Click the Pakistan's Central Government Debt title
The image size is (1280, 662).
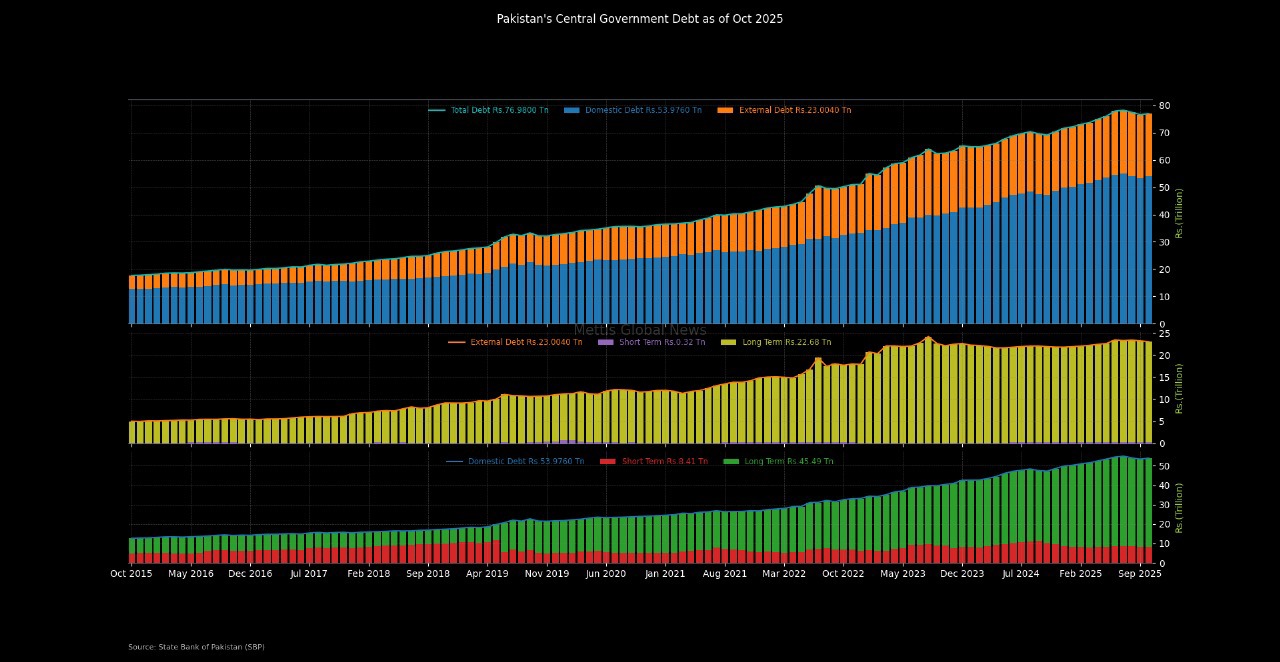tap(639, 19)
